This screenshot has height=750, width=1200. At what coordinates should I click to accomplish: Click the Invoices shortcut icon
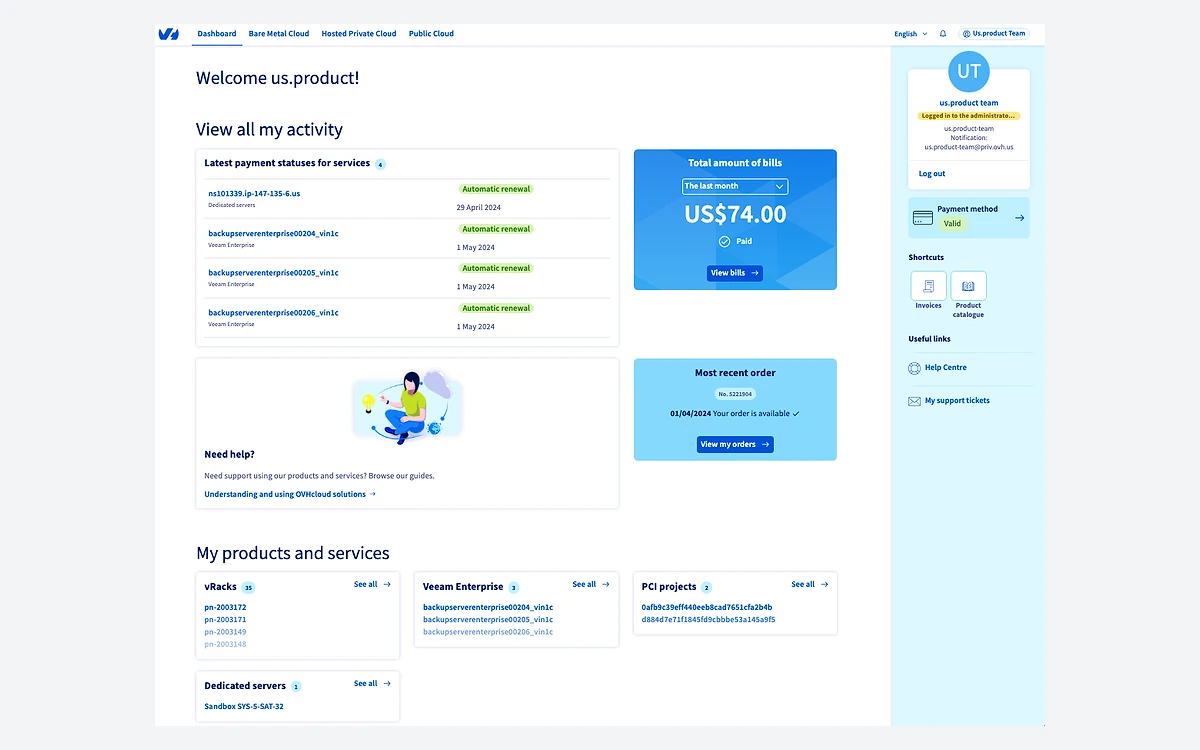pyautogui.click(x=928, y=286)
